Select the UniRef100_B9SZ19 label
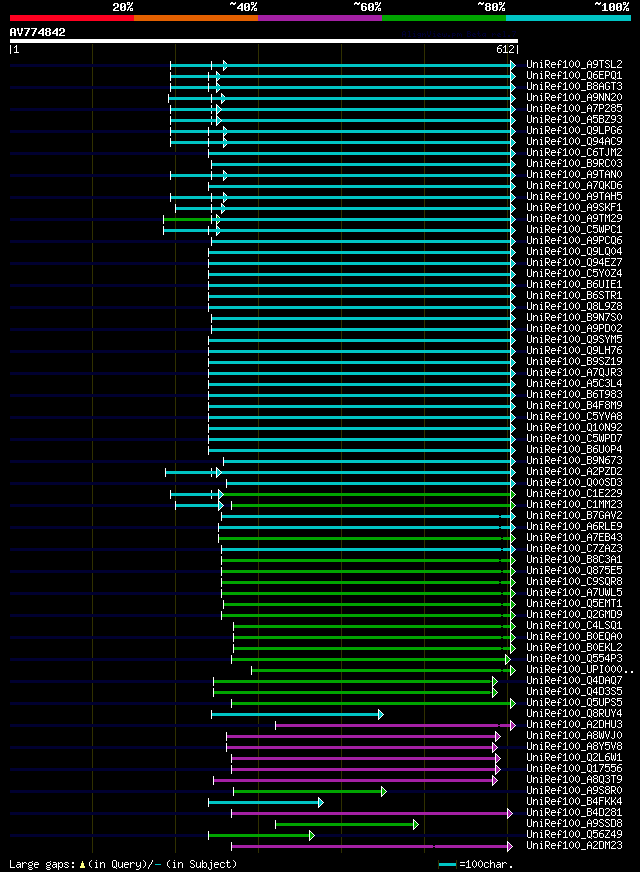640x872 pixels. pos(574,361)
